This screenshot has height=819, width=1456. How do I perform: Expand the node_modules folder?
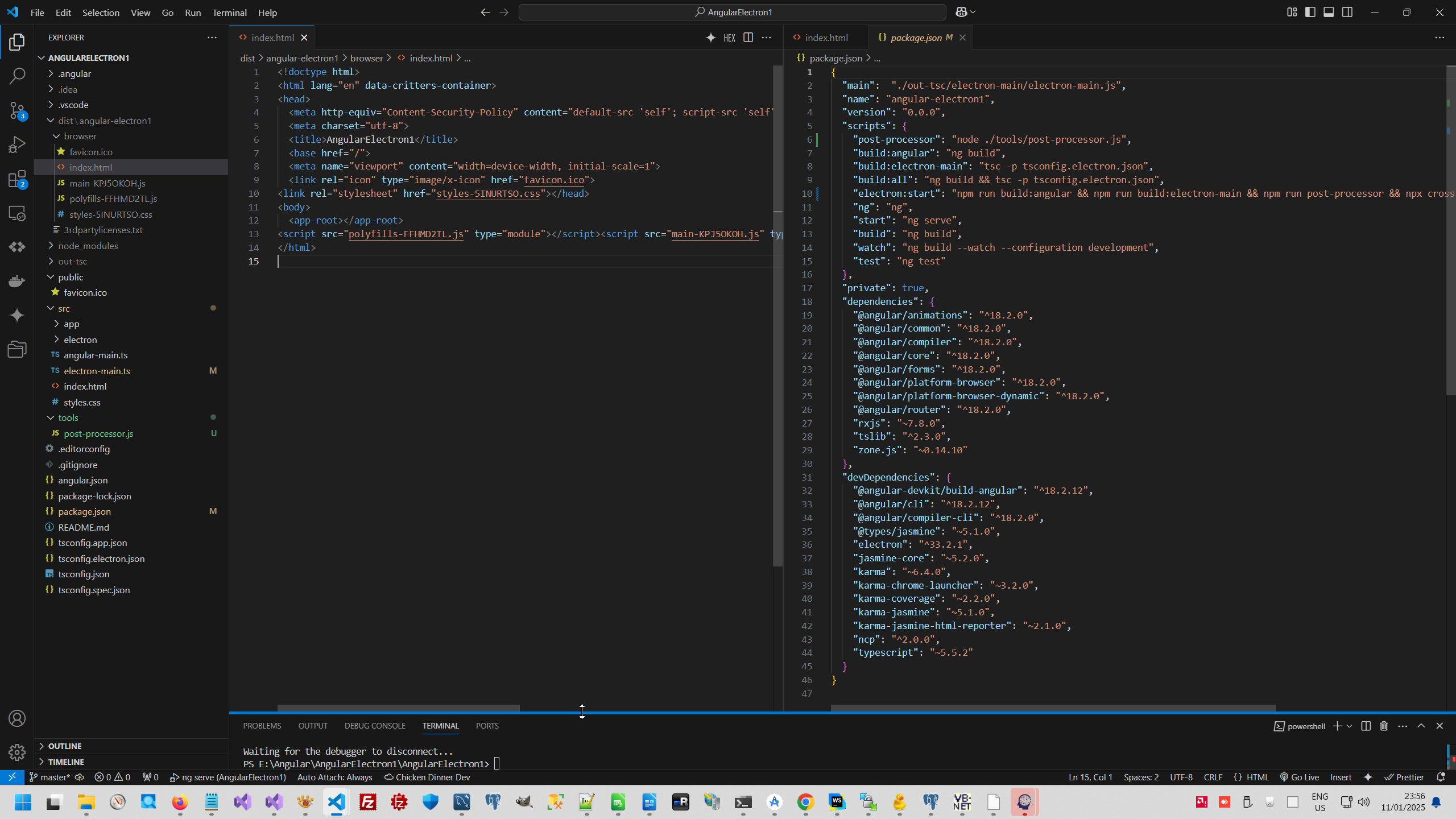coord(88,246)
